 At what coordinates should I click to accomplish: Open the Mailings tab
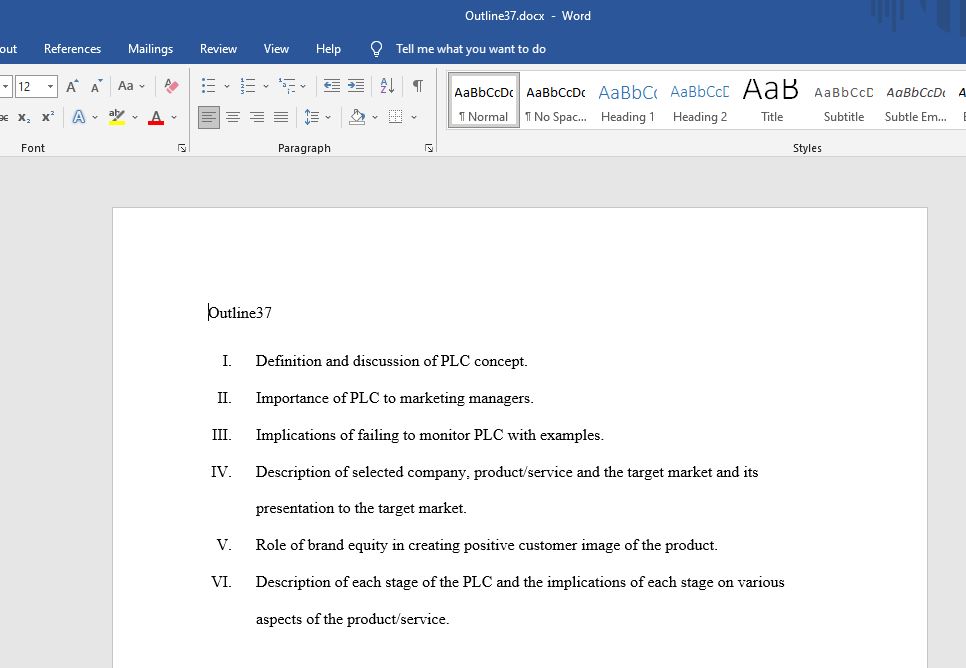click(x=150, y=49)
